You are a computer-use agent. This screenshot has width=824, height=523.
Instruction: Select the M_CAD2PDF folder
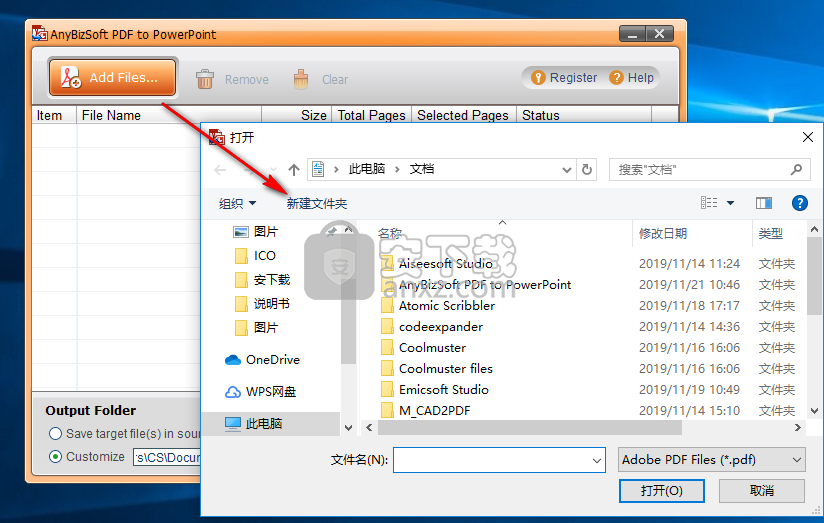point(434,411)
